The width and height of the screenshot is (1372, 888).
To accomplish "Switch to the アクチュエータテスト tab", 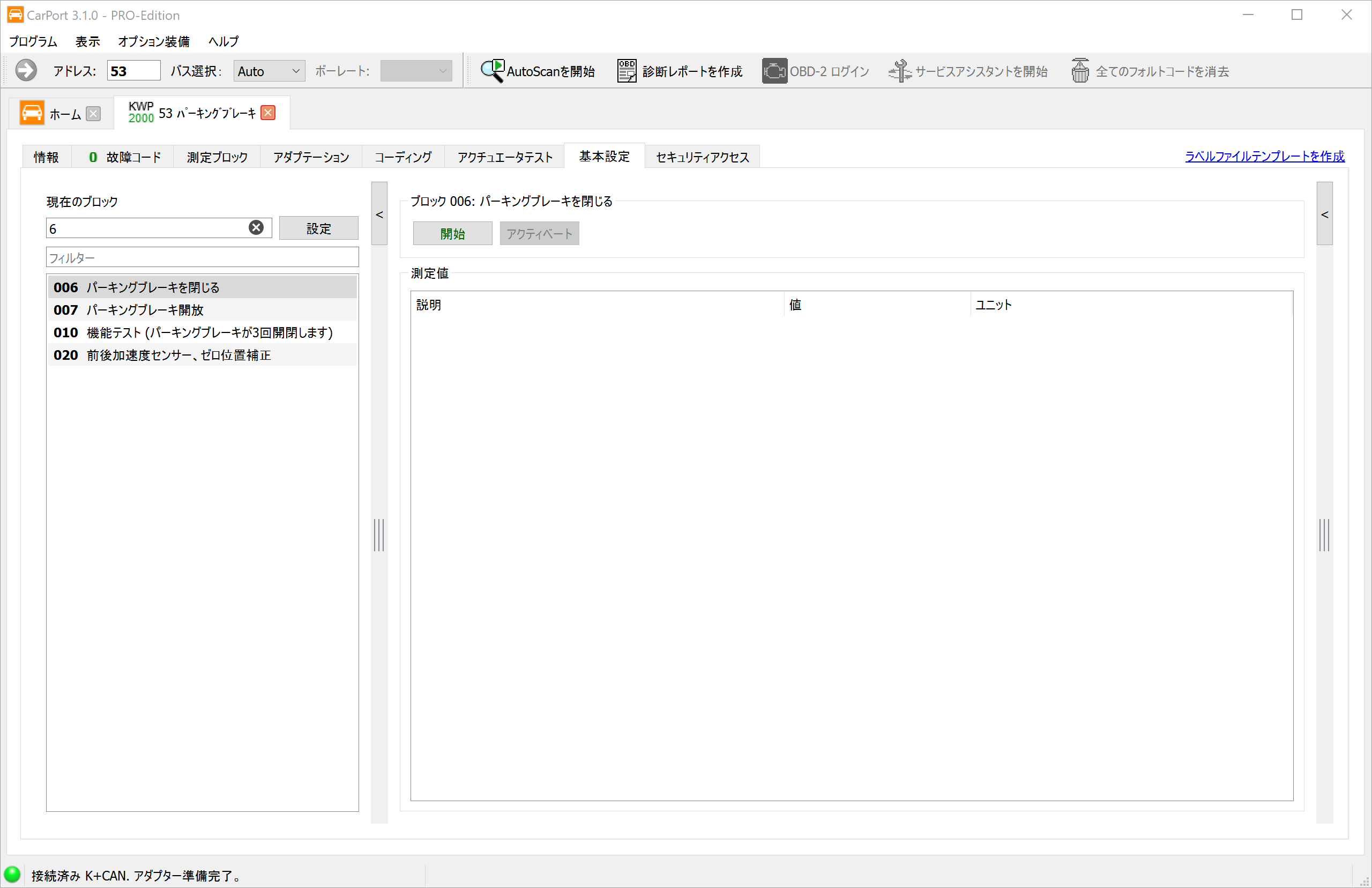I will pyautogui.click(x=505, y=157).
